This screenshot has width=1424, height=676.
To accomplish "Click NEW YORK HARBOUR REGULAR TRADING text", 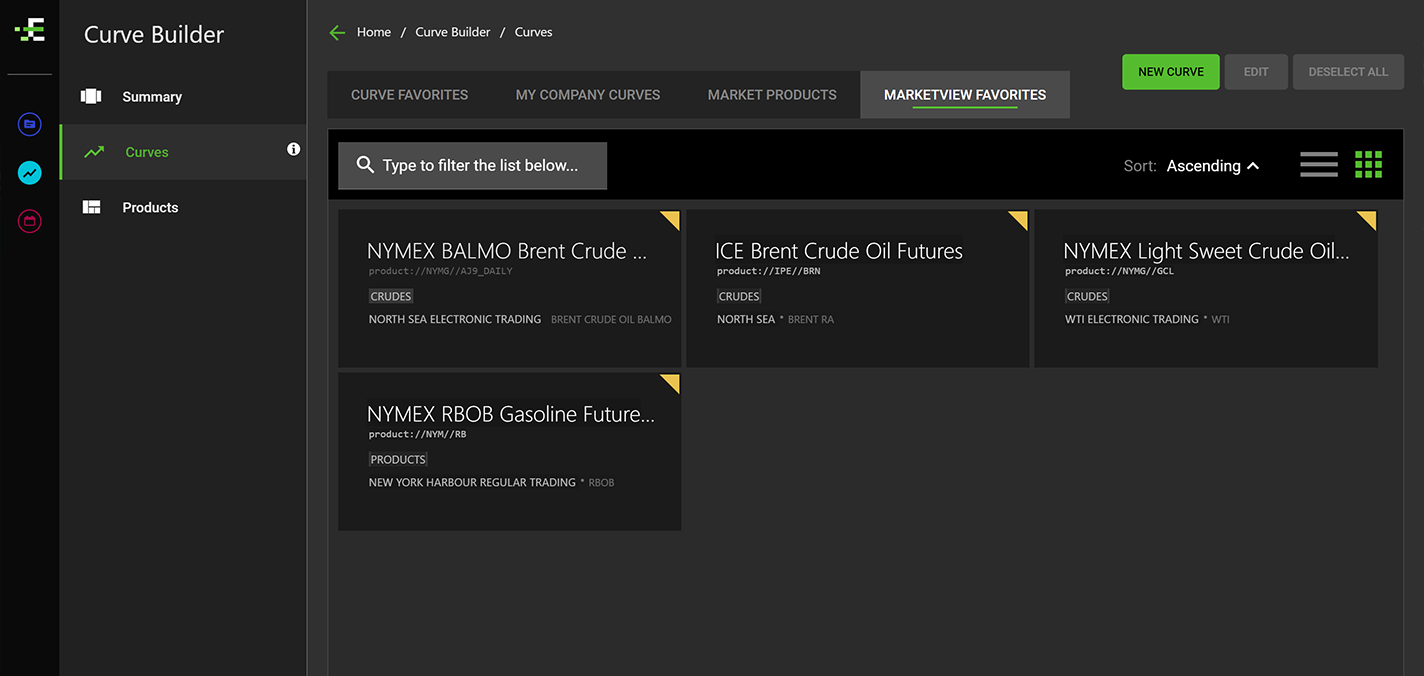I will coord(472,482).
